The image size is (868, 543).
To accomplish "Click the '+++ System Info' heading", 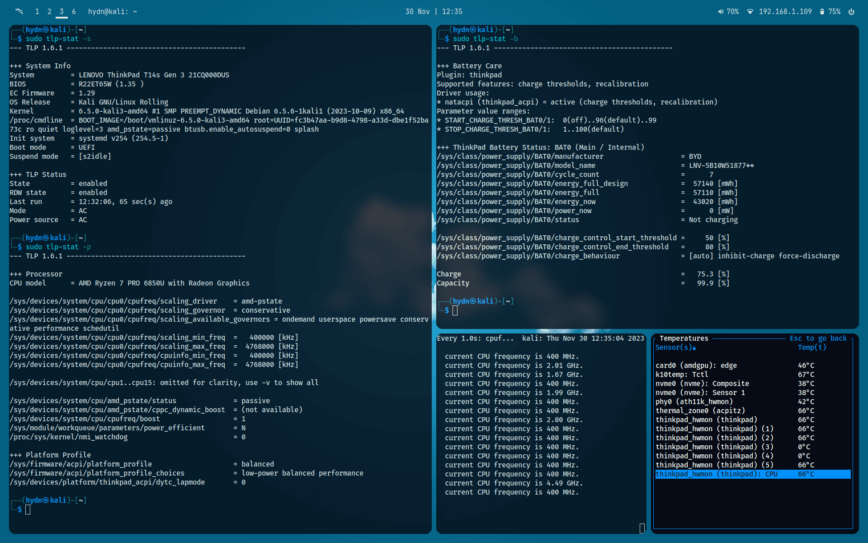I will tap(40, 66).
